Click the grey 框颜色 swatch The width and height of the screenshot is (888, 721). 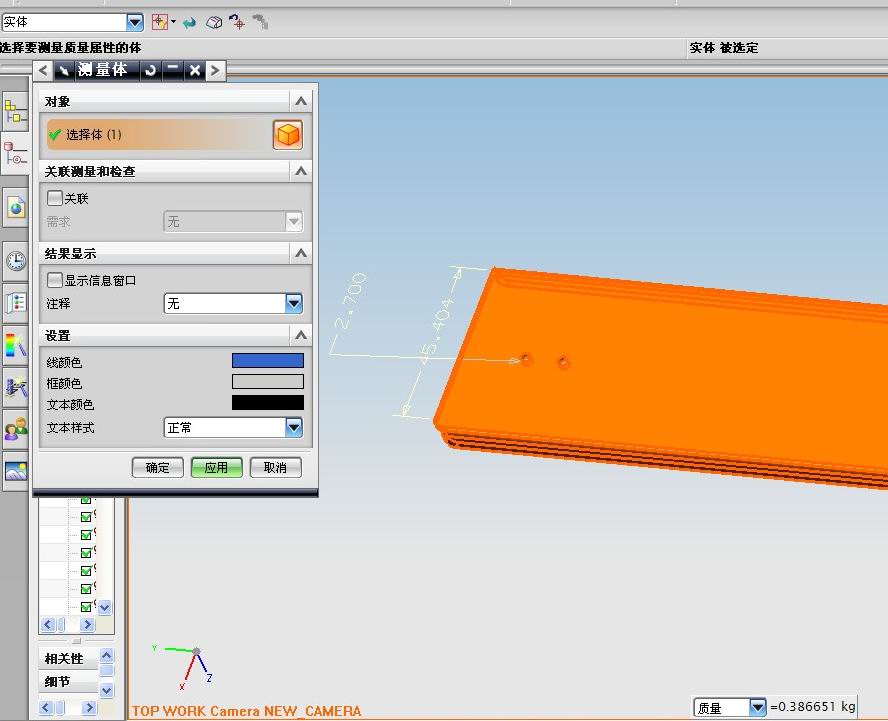[268, 382]
